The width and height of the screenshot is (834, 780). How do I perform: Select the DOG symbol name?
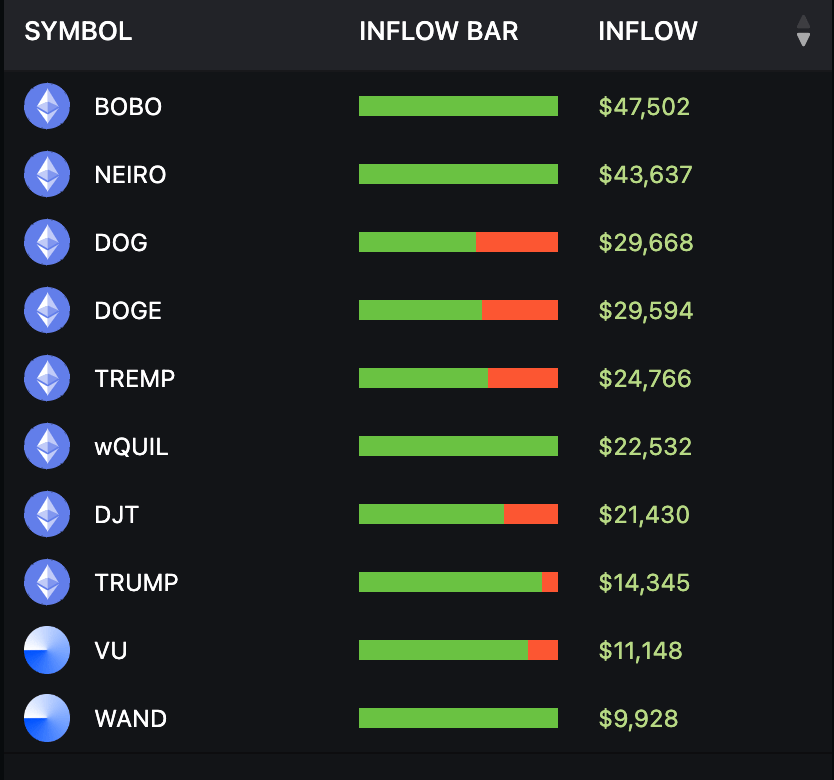click(x=121, y=243)
